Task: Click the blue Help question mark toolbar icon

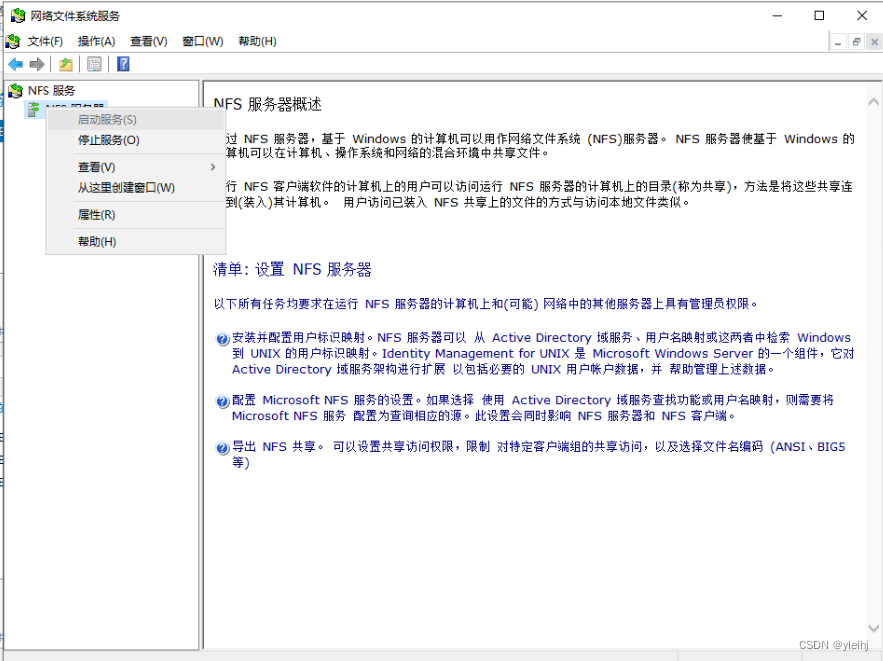Action: [x=123, y=64]
